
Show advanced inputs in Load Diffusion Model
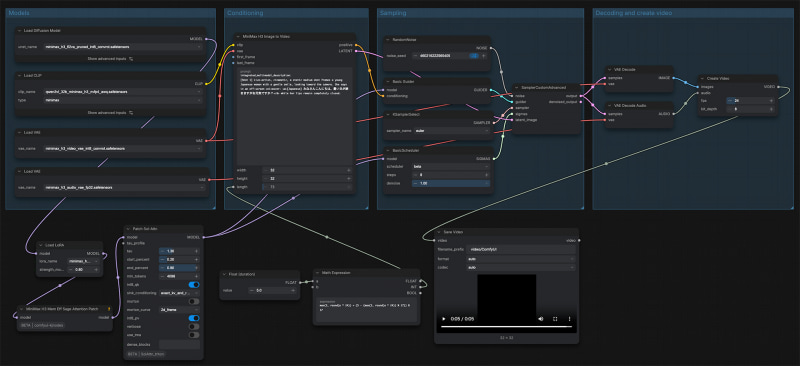click(x=110, y=59)
